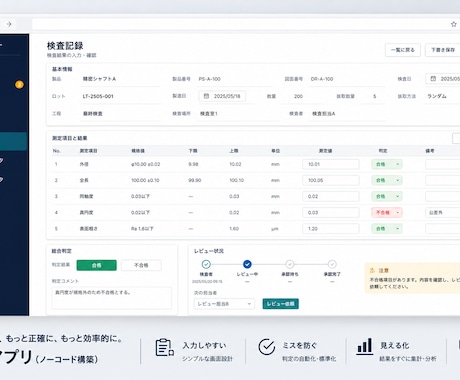This screenshot has height=380, width=460.
Task: Click the 判定 column header
Action: point(383,151)
